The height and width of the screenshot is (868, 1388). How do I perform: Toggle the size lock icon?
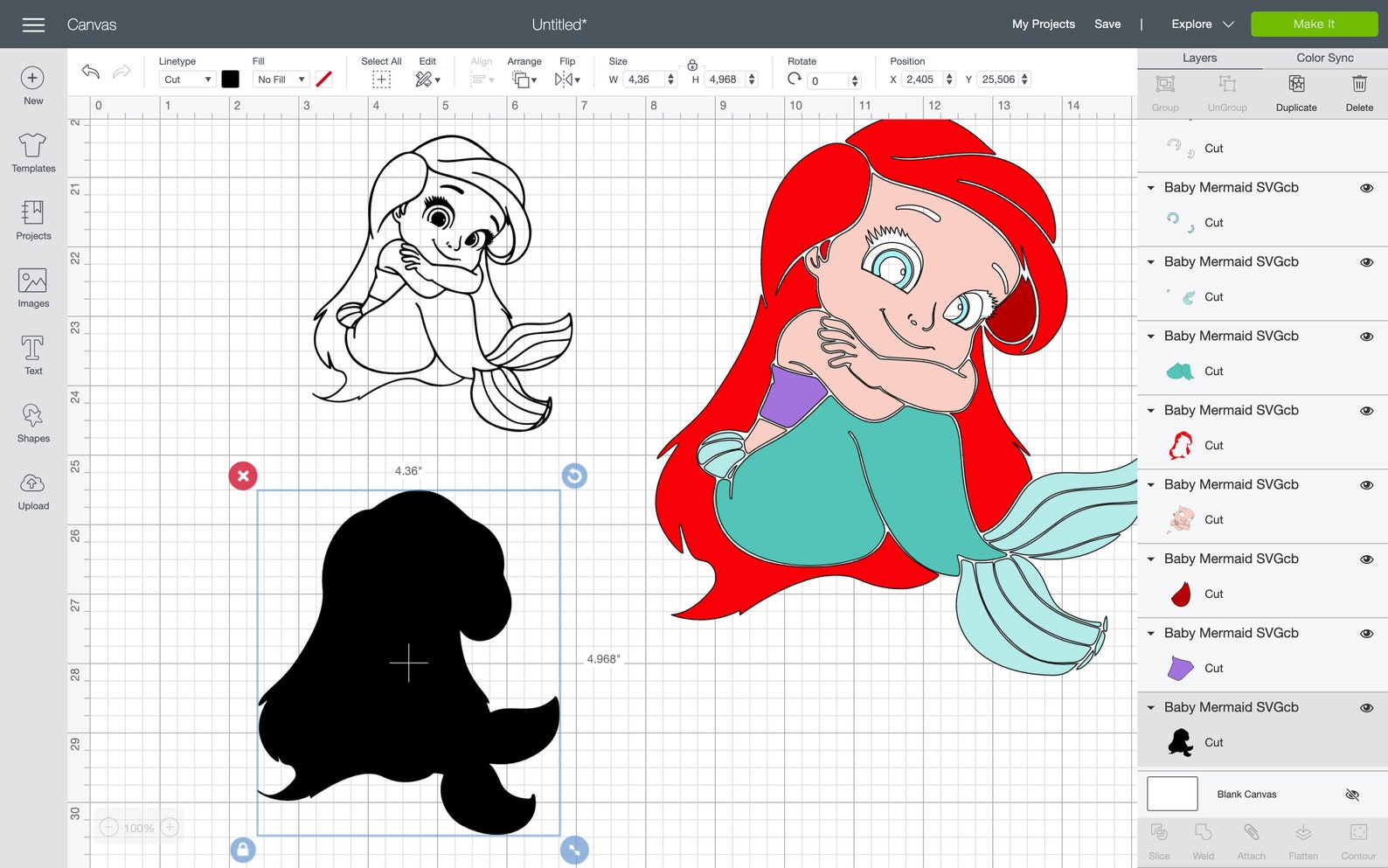pyautogui.click(x=692, y=65)
